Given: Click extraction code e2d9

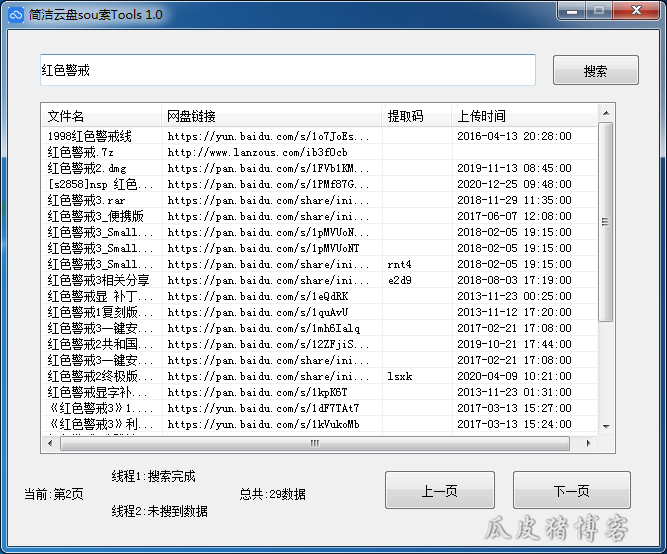Looking at the screenshot, I should click(399, 280).
